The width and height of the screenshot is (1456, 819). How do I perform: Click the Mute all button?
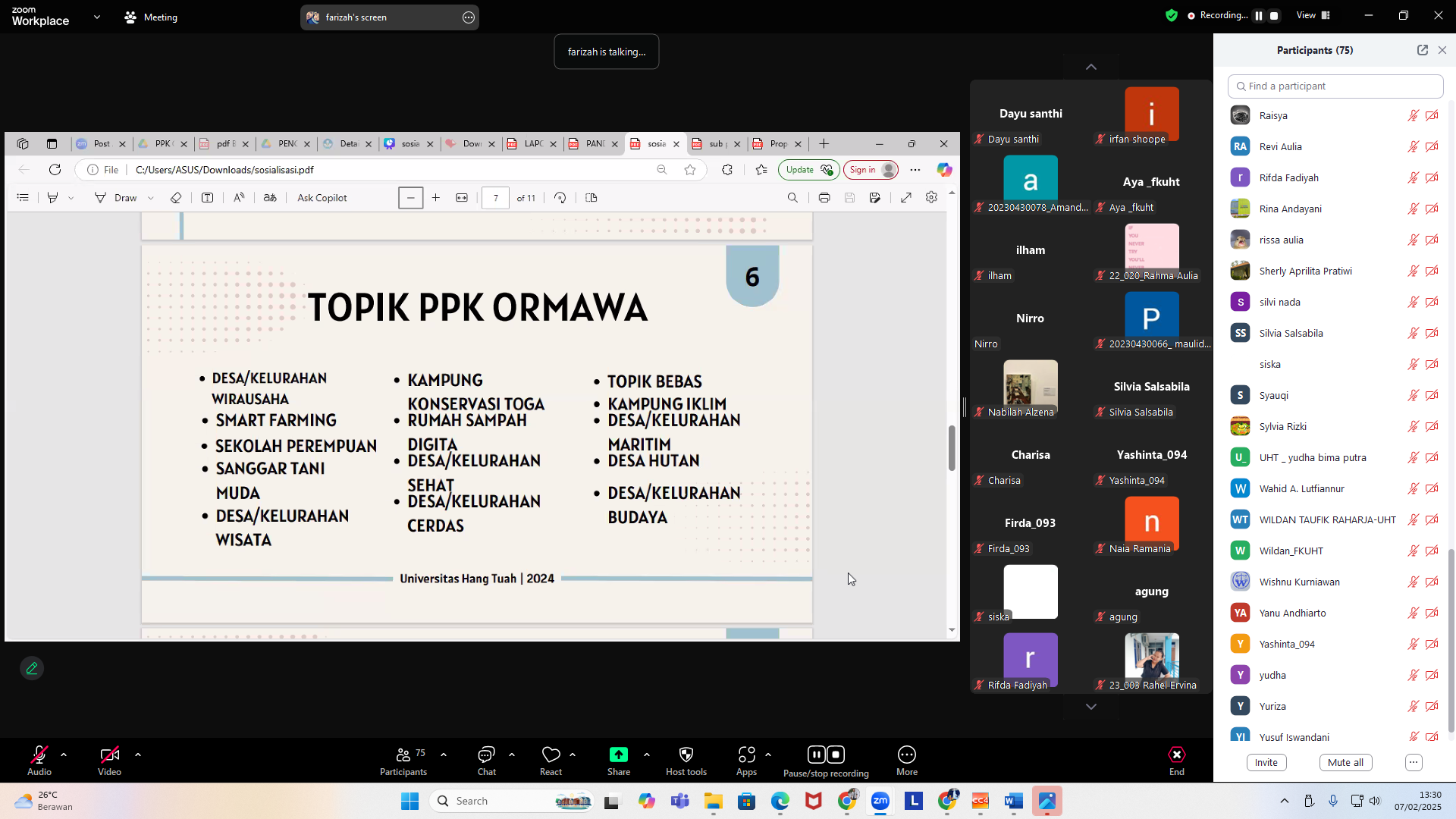[1345, 762]
